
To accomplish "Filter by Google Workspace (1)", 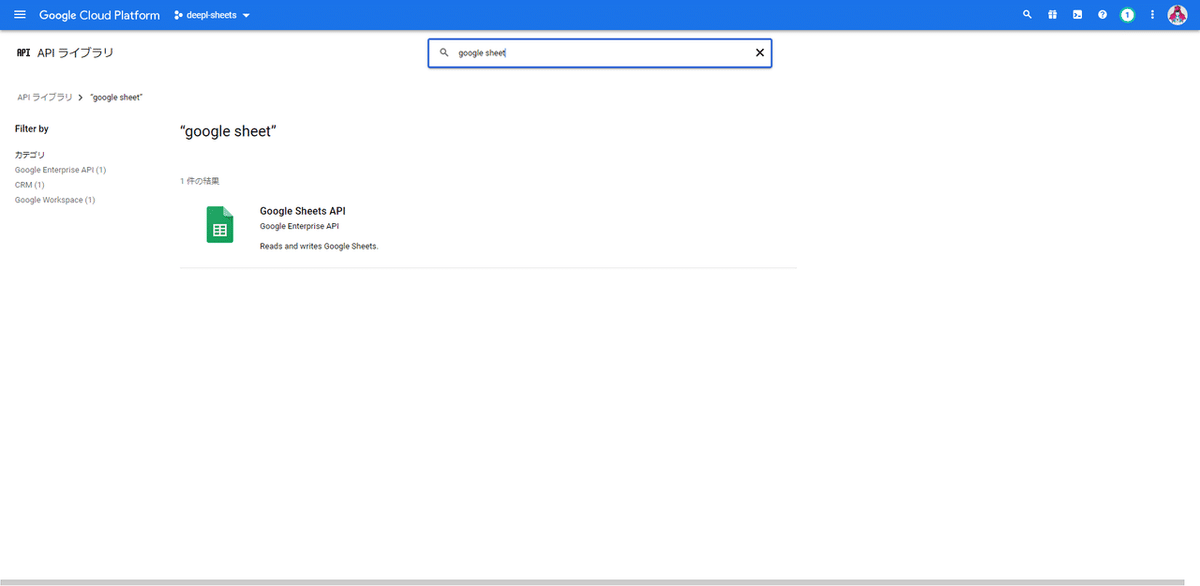I will click(55, 200).
